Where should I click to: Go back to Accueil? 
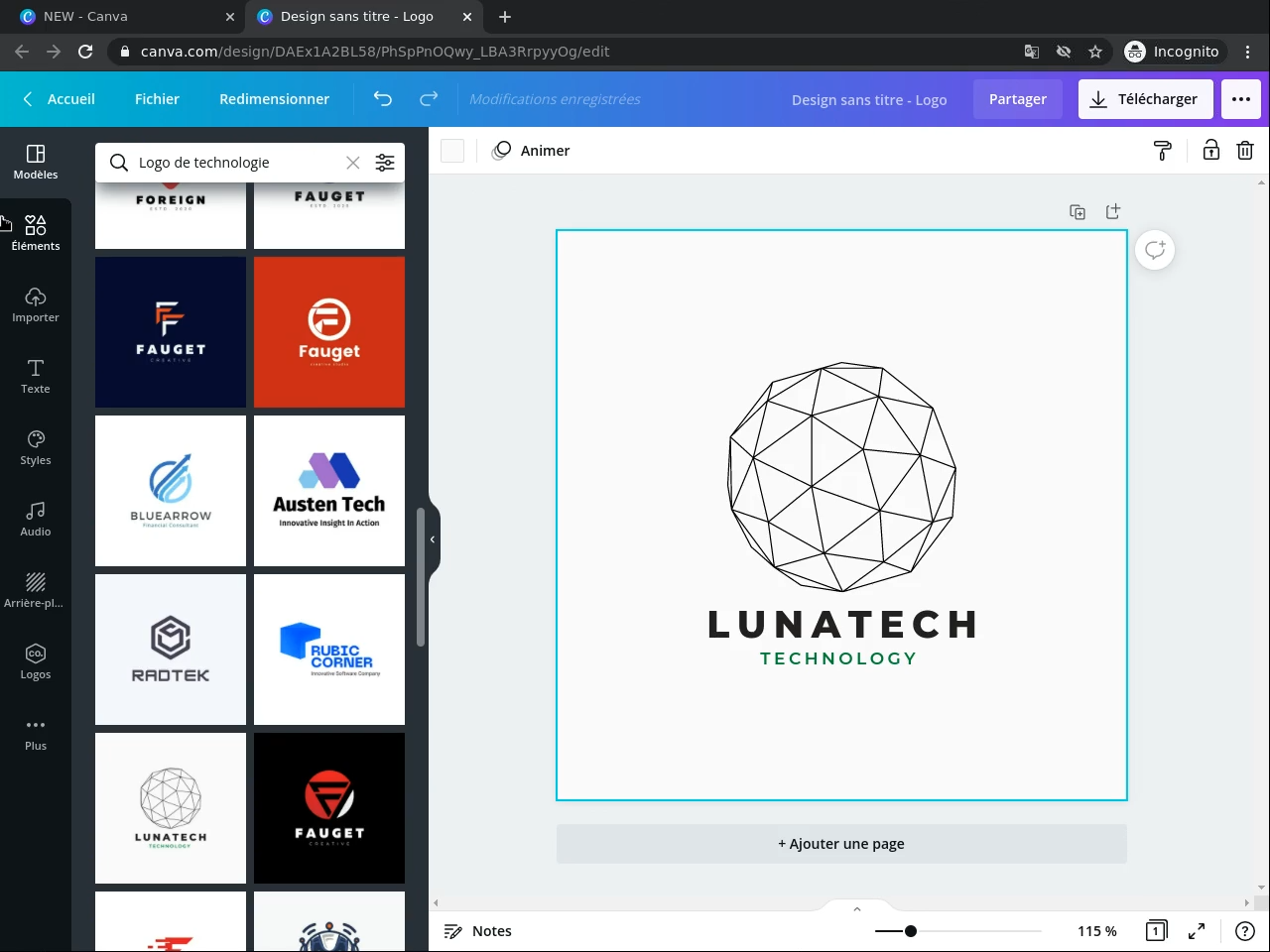[x=60, y=99]
